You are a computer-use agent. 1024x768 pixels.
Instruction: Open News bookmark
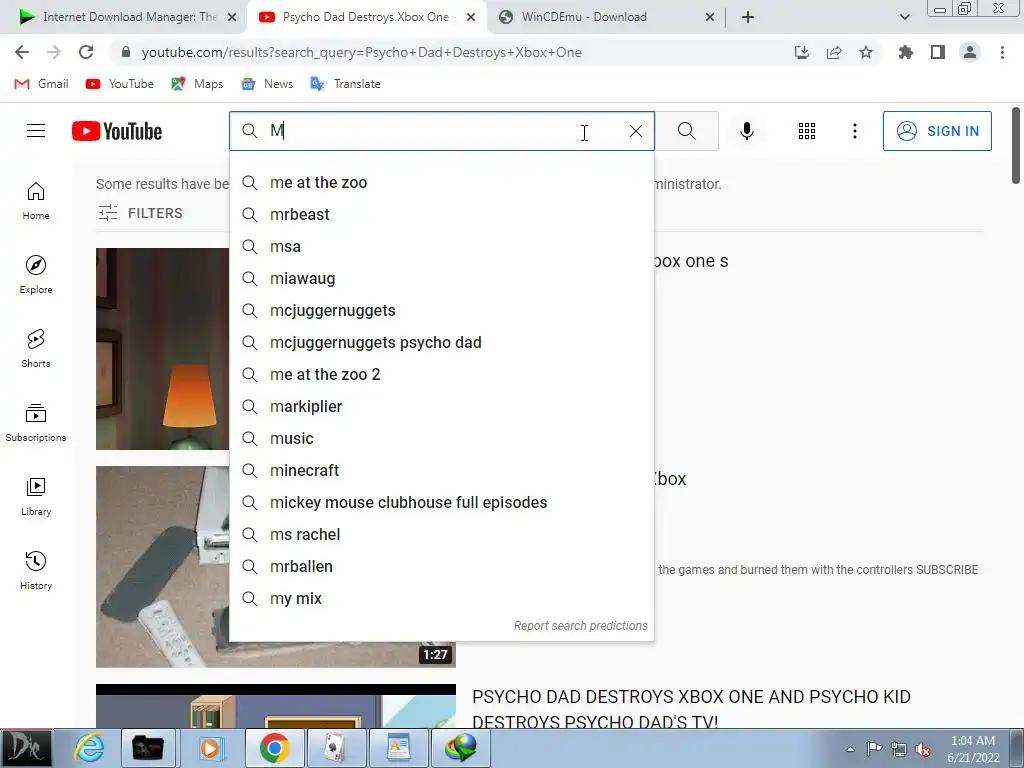pos(267,84)
